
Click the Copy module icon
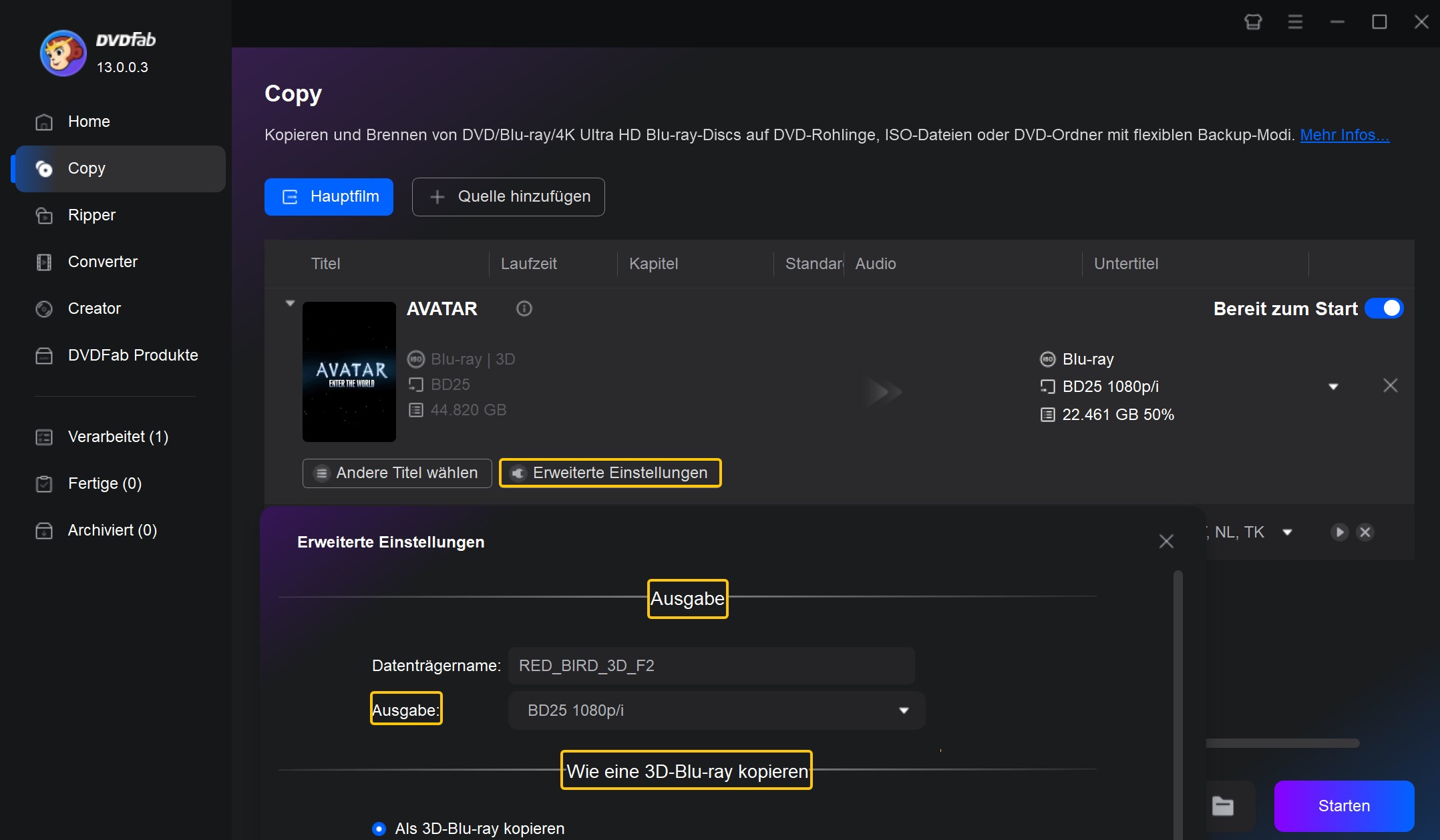[43, 168]
